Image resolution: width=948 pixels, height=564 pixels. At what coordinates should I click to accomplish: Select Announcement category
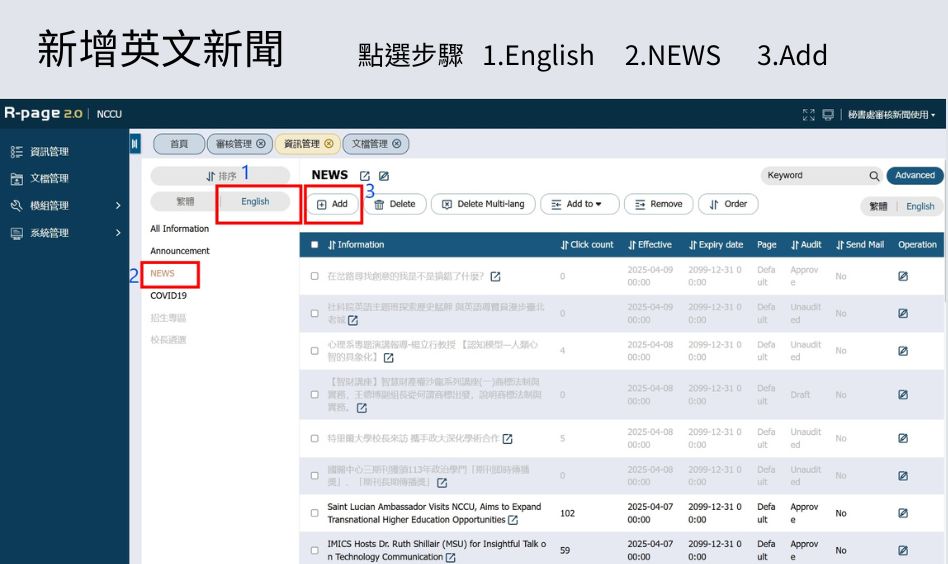point(180,251)
